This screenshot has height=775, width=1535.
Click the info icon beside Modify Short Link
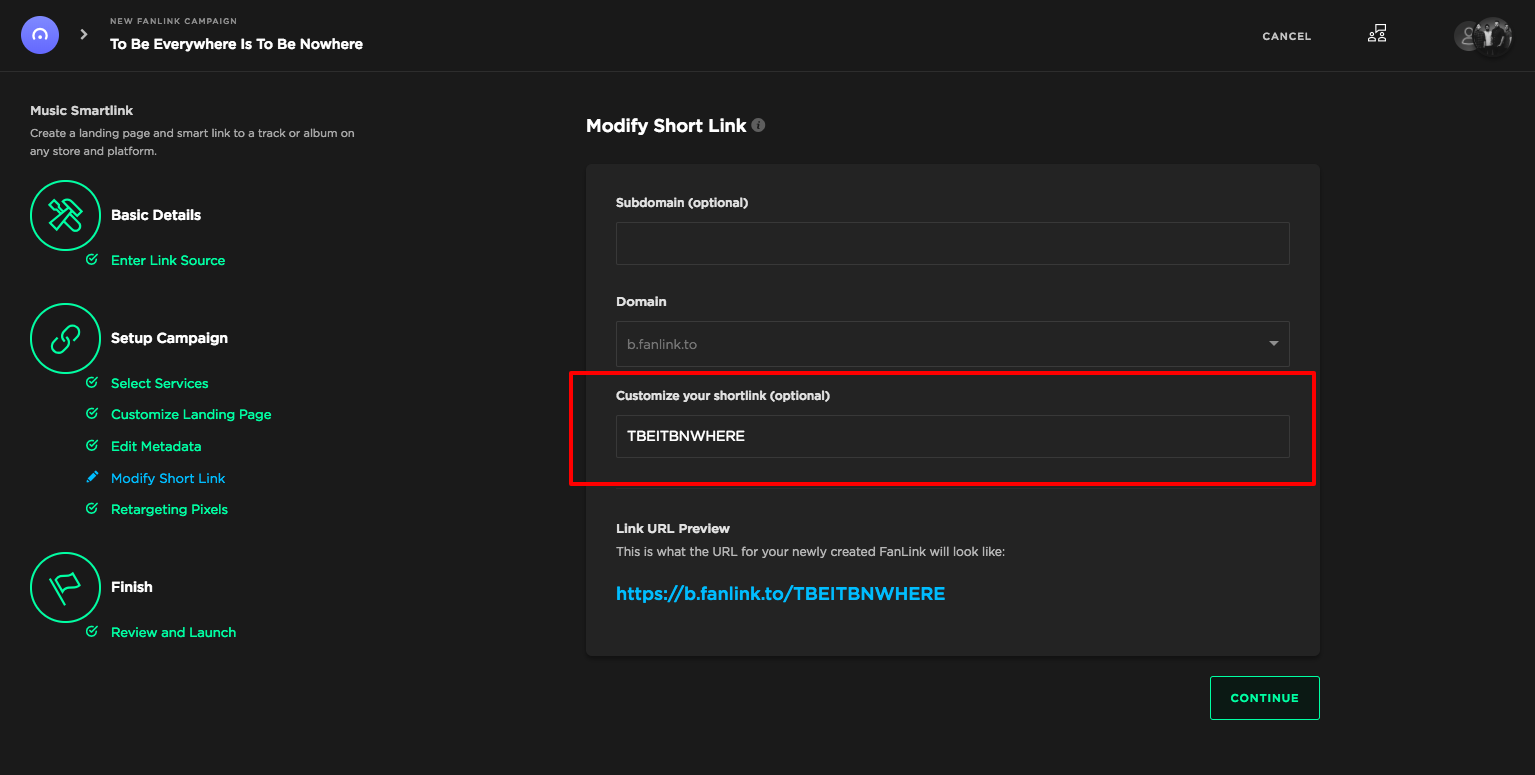tap(758, 126)
